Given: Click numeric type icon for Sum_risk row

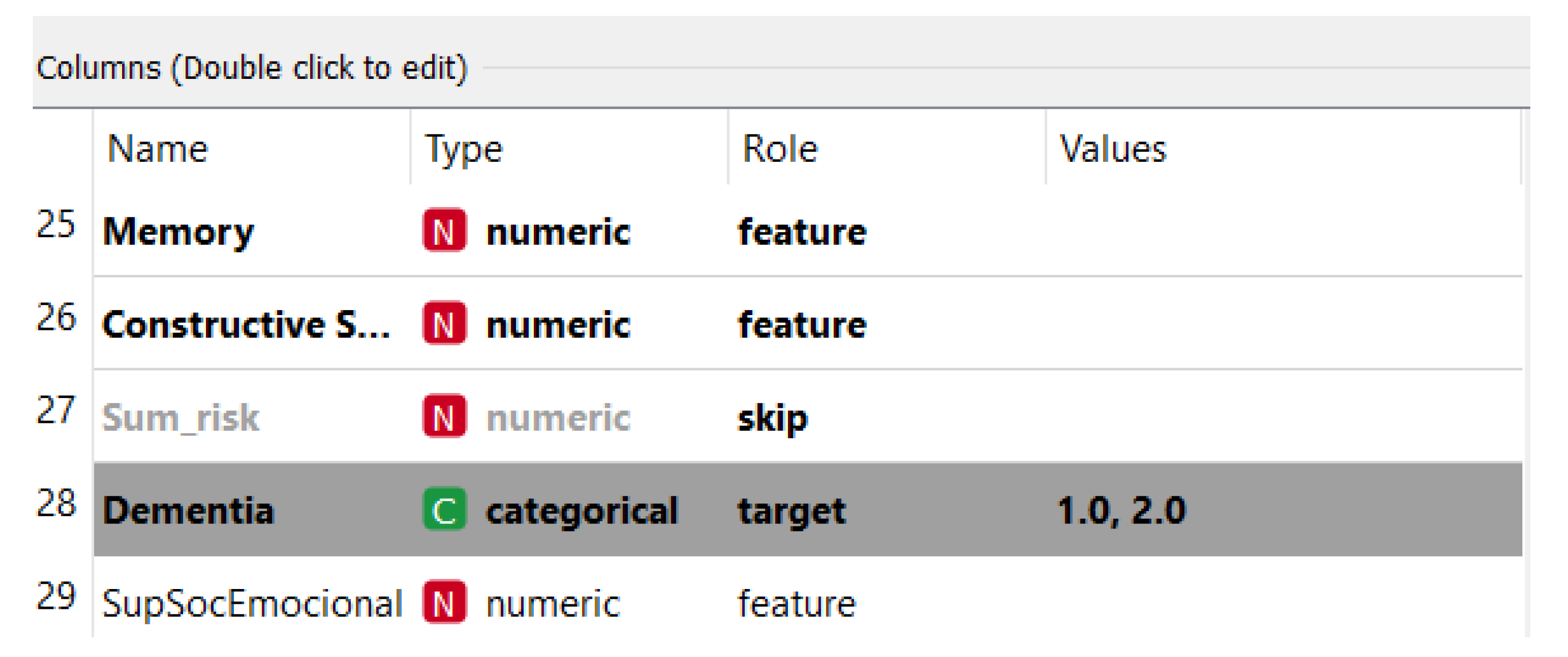Looking at the screenshot, I should click(x=444, y=416).
